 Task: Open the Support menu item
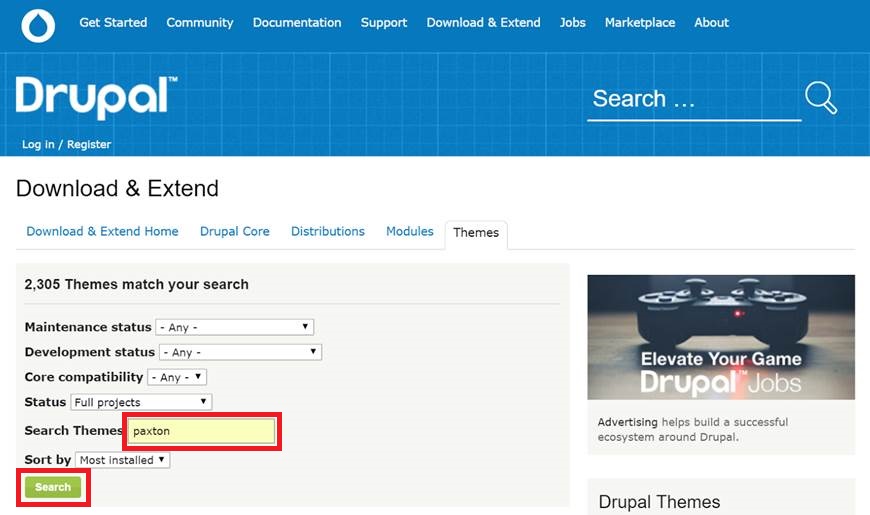coord(384,23)
